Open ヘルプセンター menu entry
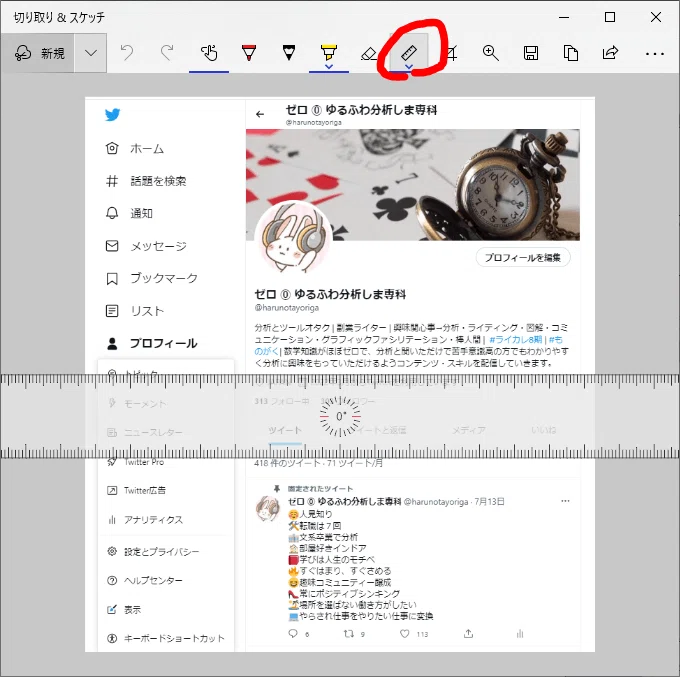 click(145, 580)
